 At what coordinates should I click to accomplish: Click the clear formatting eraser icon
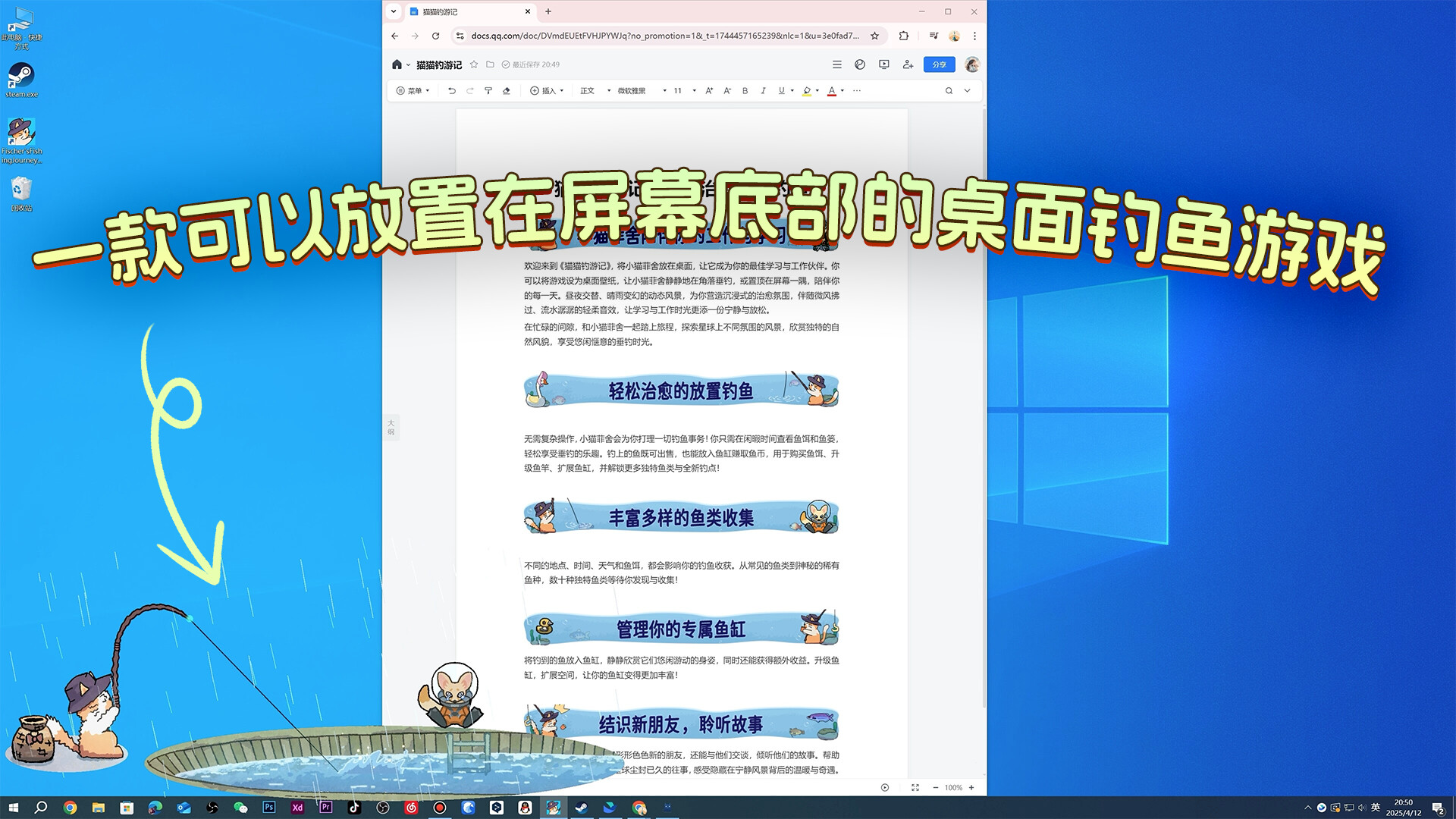coord(506,90)
